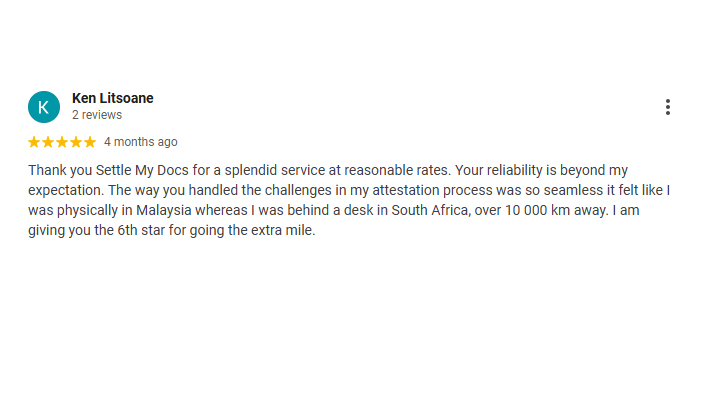
Task: Click the third yellow rating star
Action: tap(62, 142)
